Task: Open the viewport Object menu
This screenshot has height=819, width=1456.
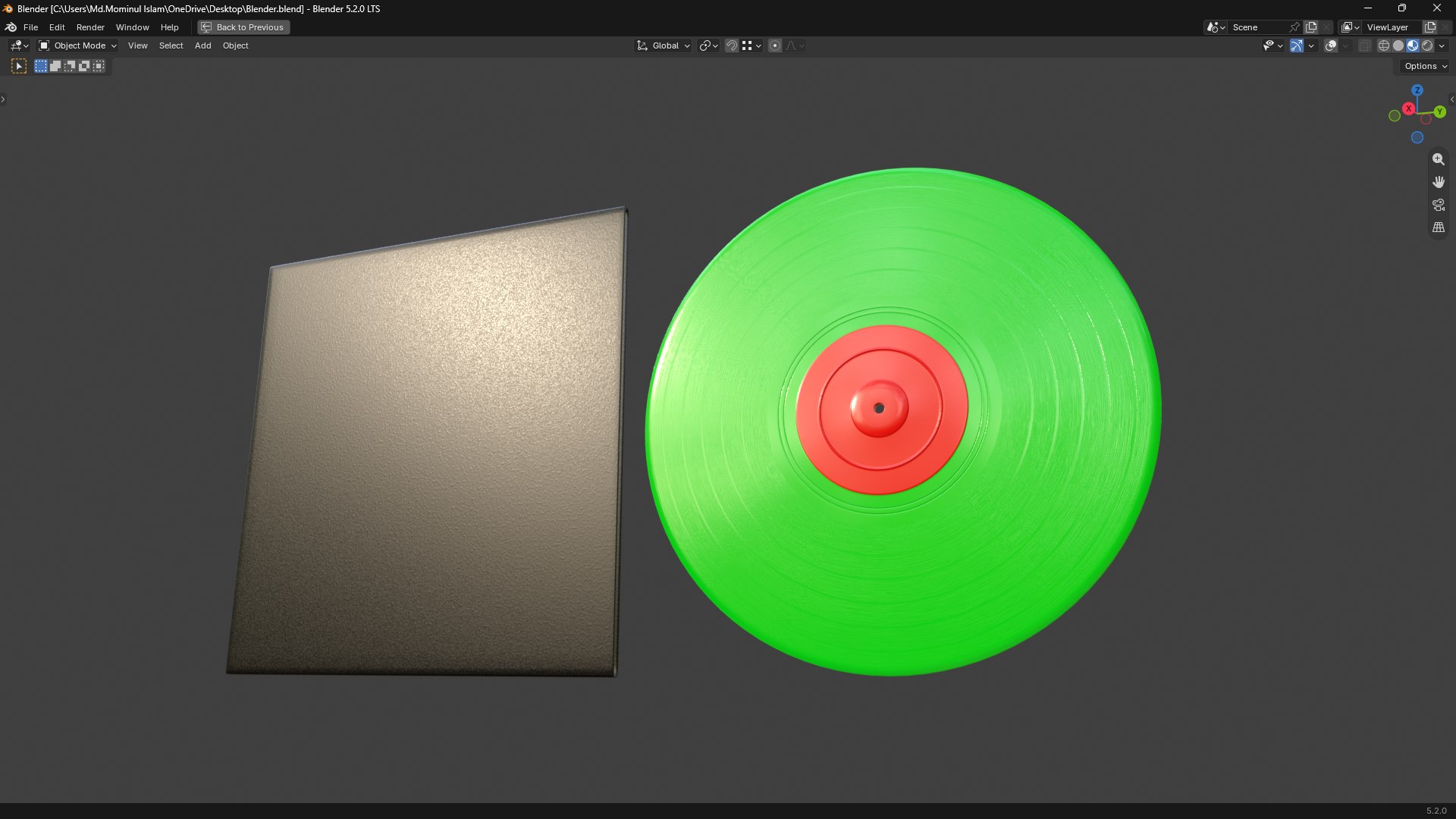Action: (x=235, y=45)
